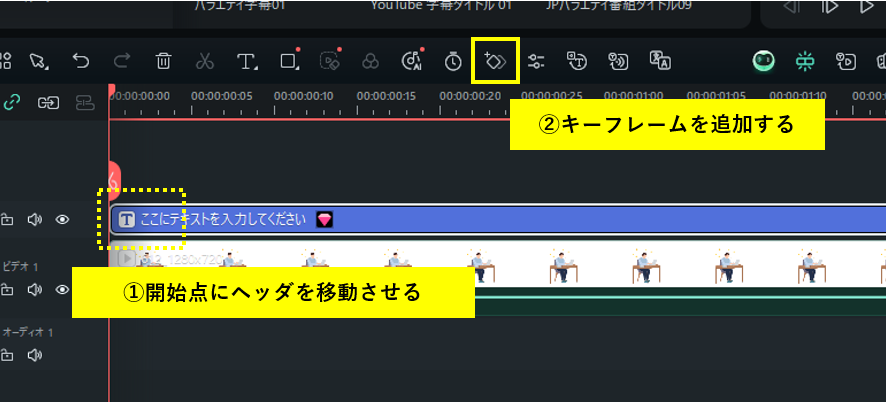
Task: Open the AI cutout mask tool
Action: click(329, 60)
